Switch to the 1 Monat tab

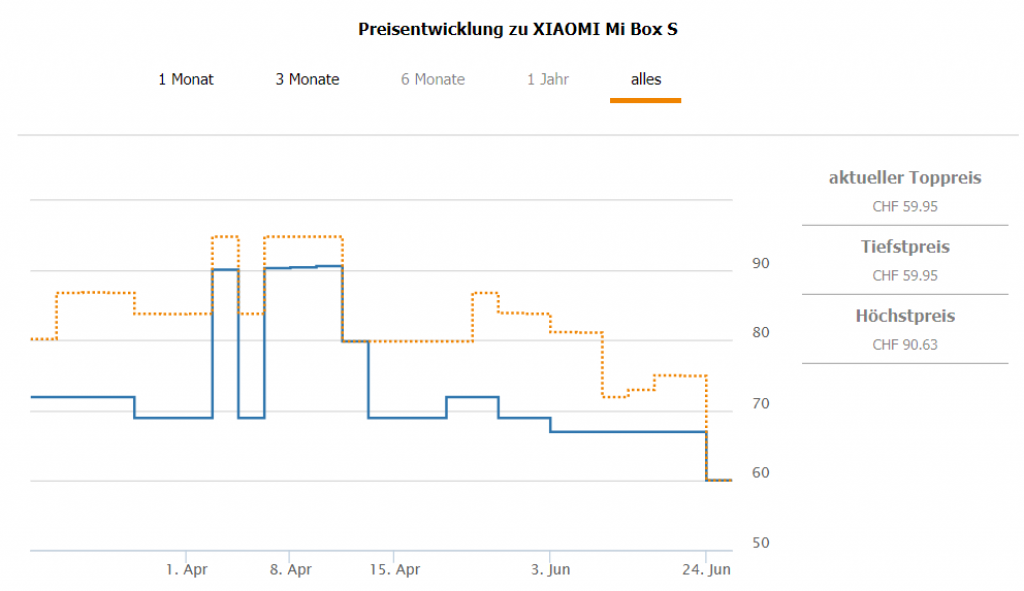186,79
